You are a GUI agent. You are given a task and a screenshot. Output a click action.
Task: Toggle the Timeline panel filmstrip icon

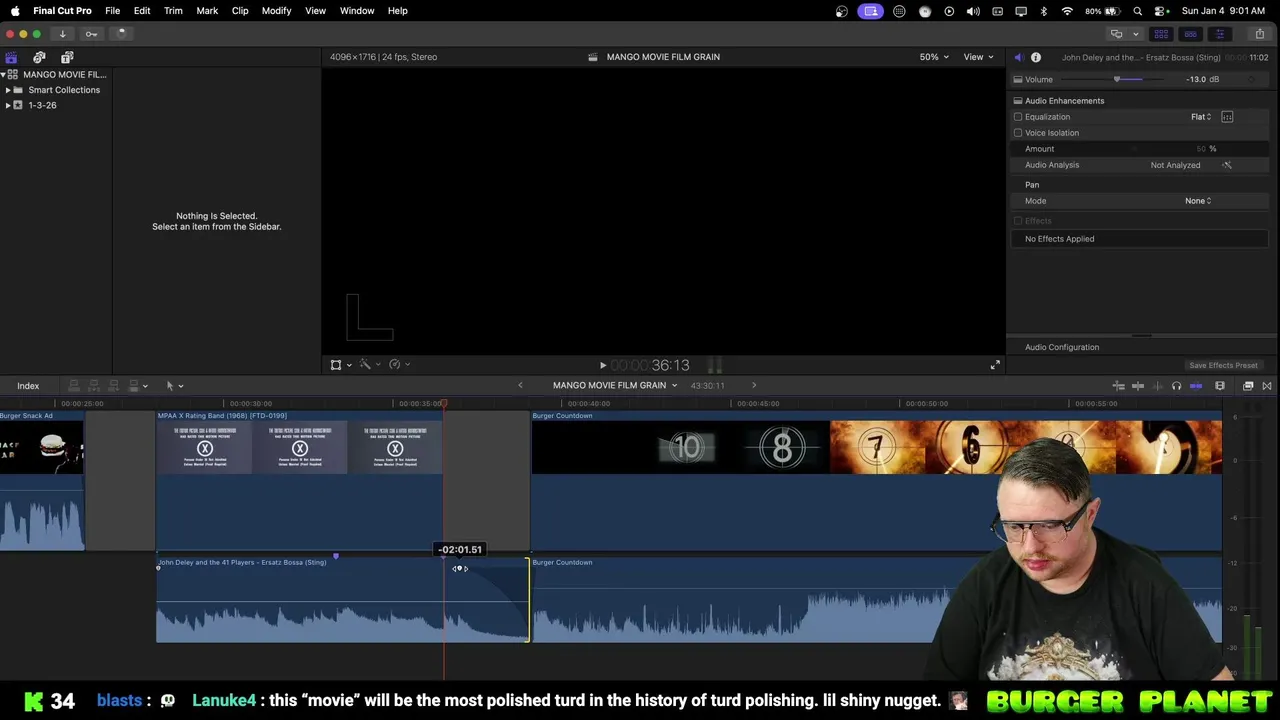click(x=1190, y=33)
